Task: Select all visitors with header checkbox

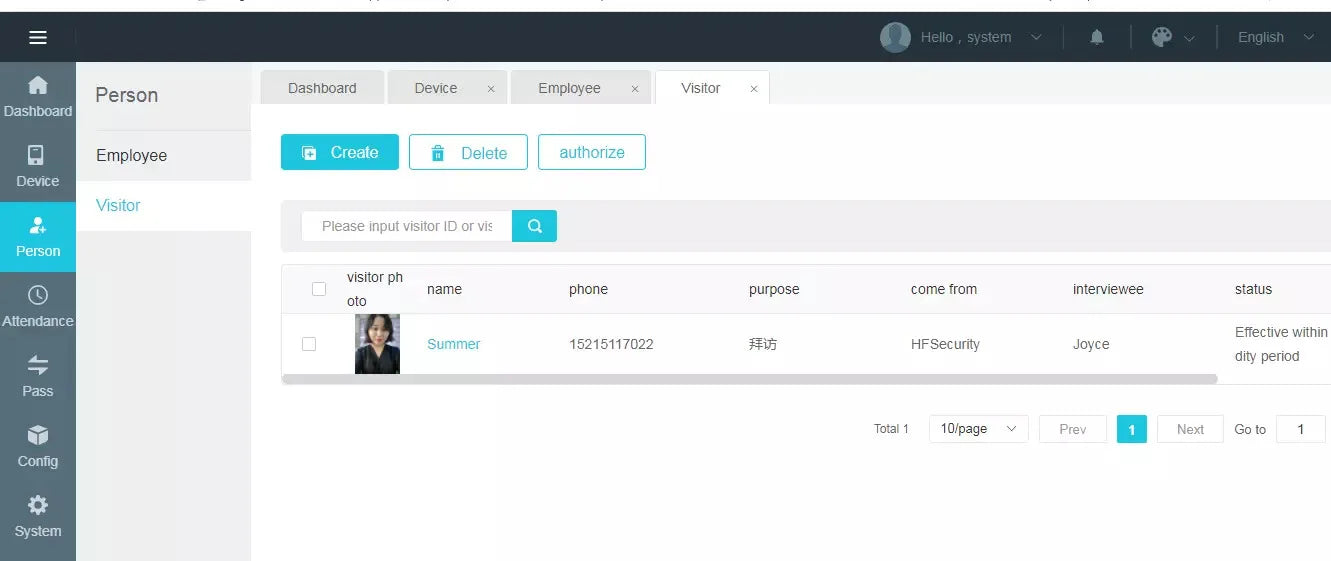Action: coord(319,289)
